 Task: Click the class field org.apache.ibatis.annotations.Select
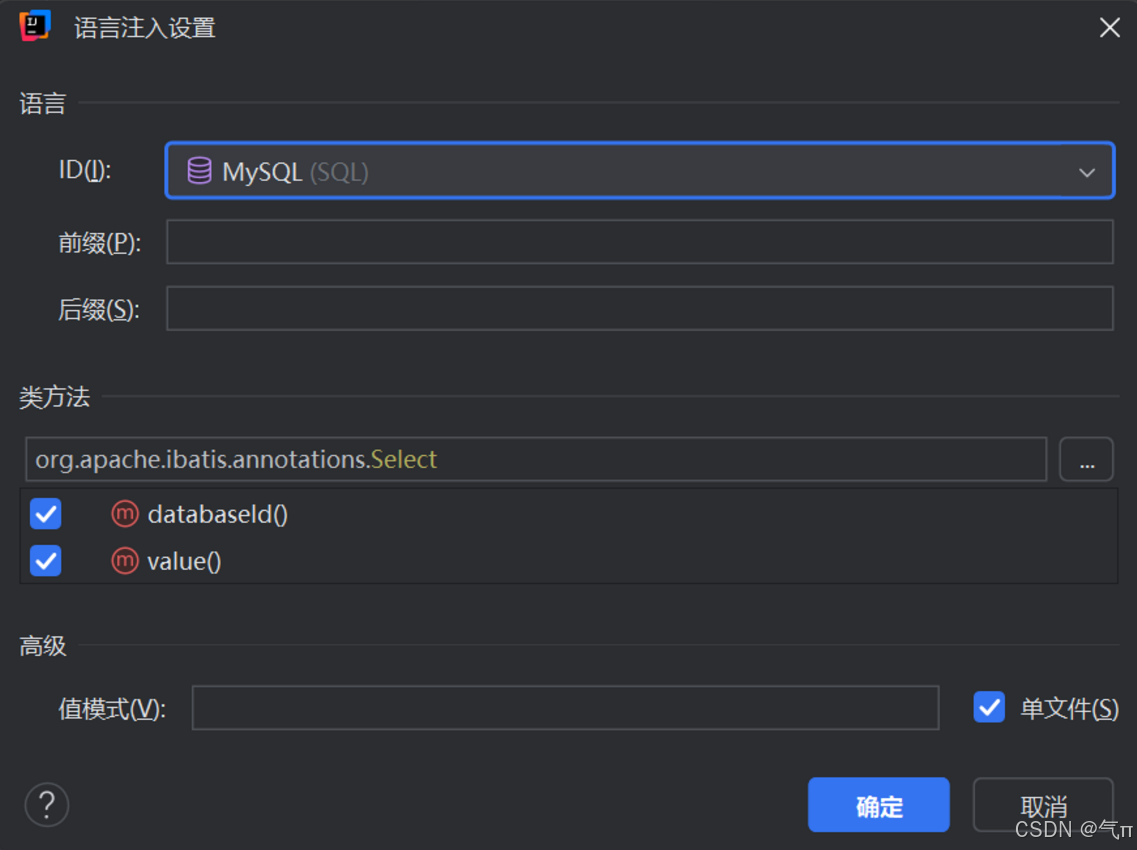pos(536,459)
